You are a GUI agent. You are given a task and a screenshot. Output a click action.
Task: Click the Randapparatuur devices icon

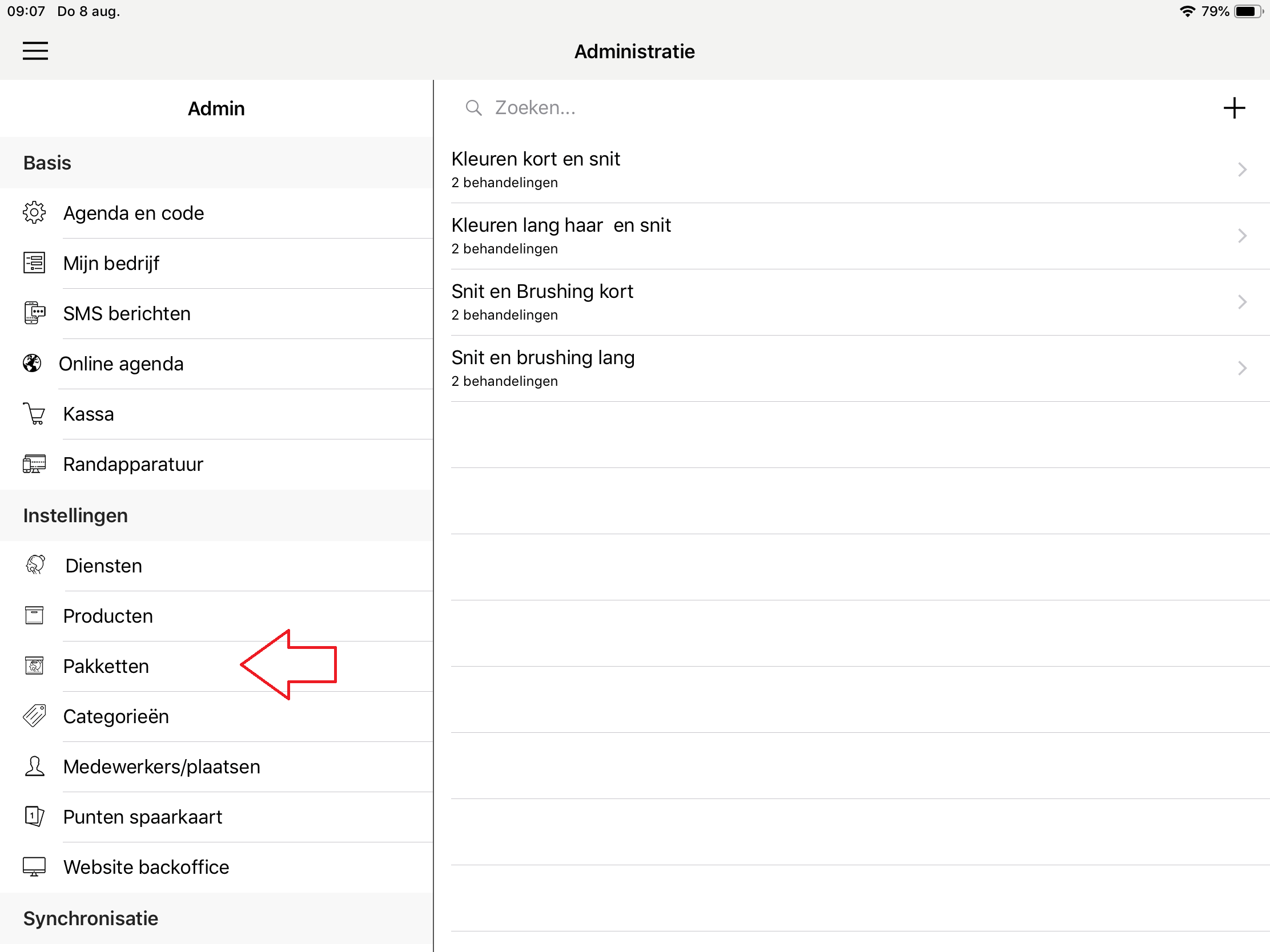[34, 463]
